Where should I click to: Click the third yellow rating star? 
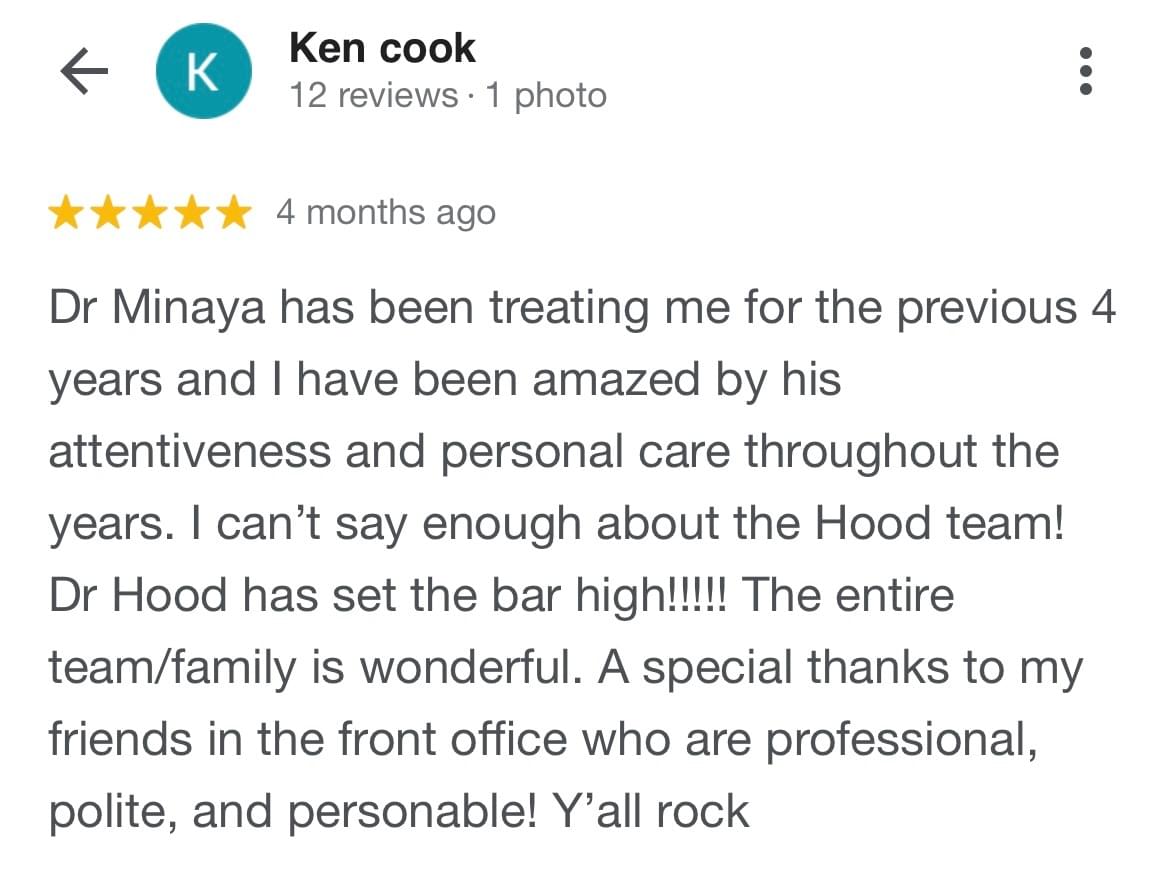coord(149,213)
